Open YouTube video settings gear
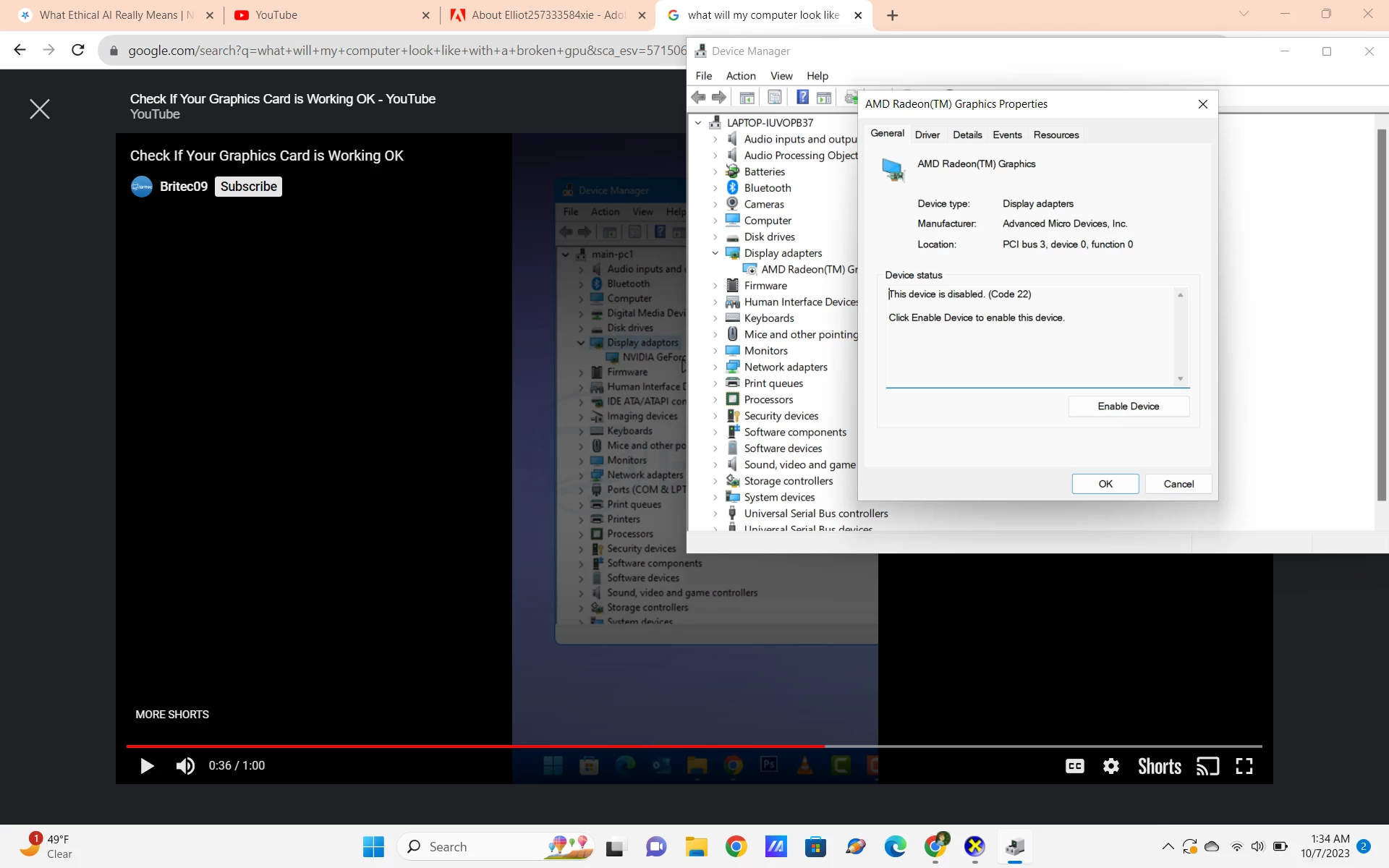The image size is (1389, 868). point(1111,766)
